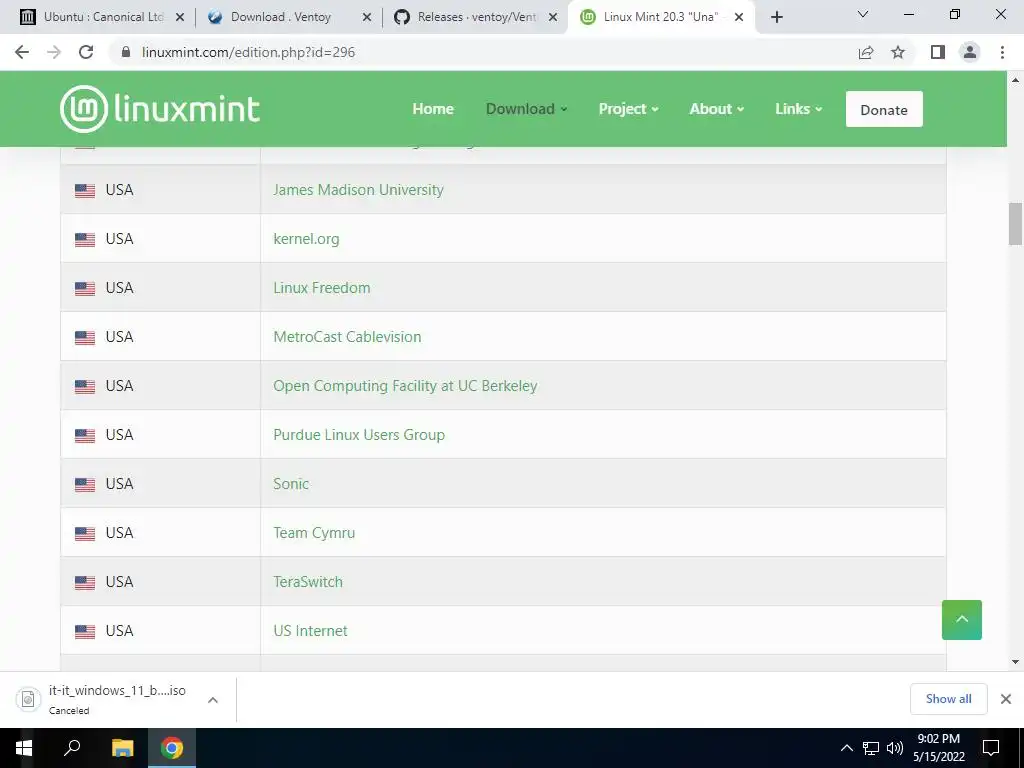This screenshot has height=768, width=1024.
Task: Close the downloads bar
Action: click(1006, 699)
